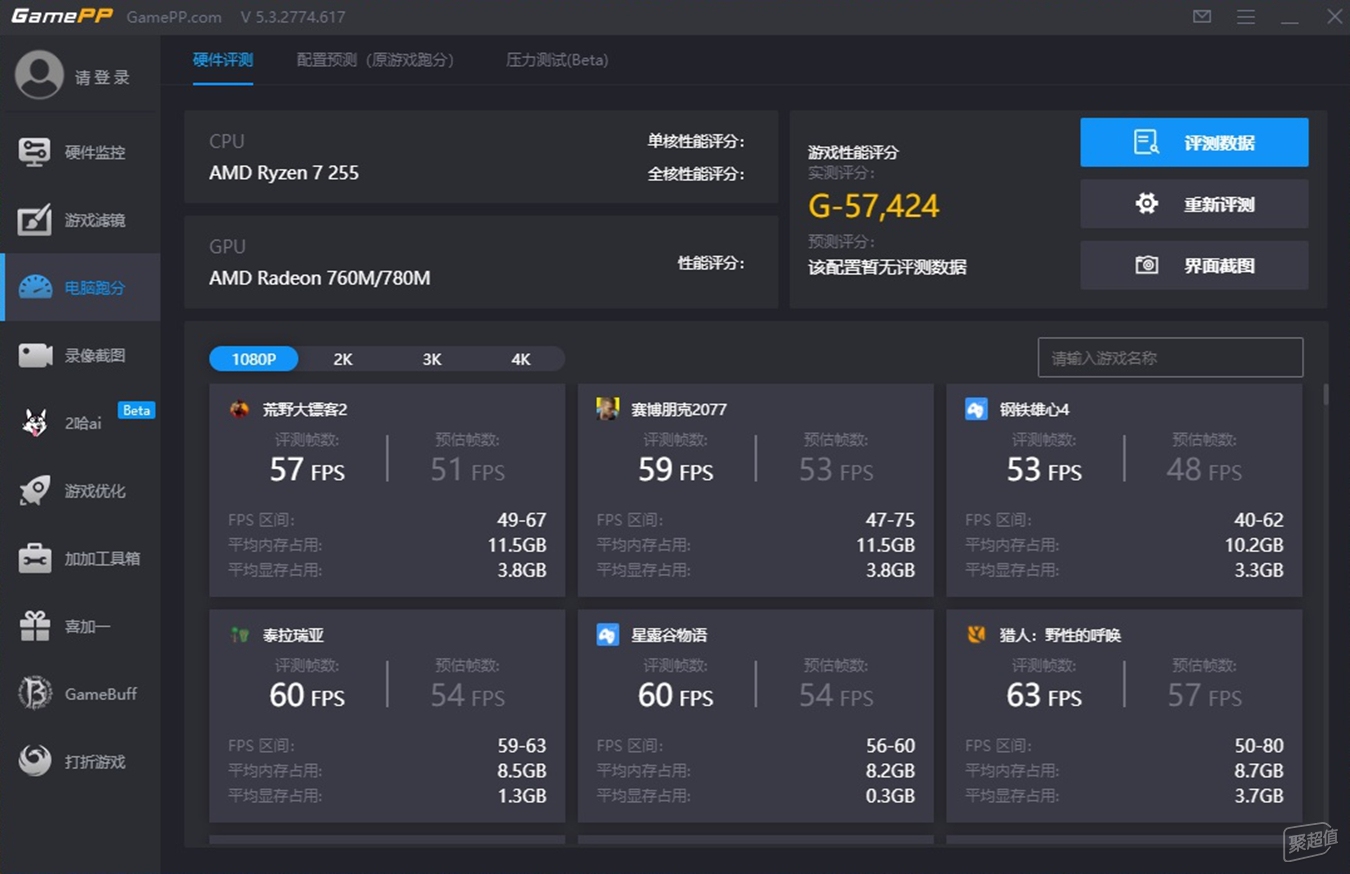
Task: Click the 钢铁雄心4 title text
Action: 1035,409
